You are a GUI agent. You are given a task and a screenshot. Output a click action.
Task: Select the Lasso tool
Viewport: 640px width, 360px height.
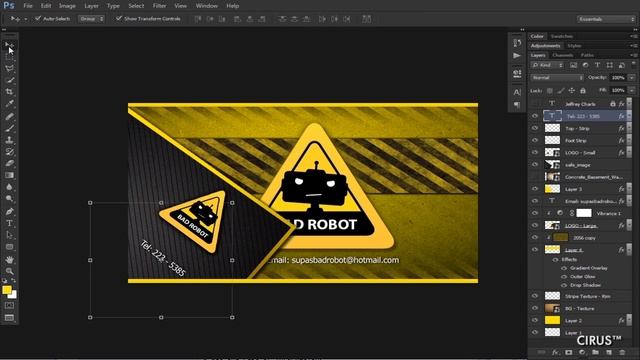click(x=9, y=69)
